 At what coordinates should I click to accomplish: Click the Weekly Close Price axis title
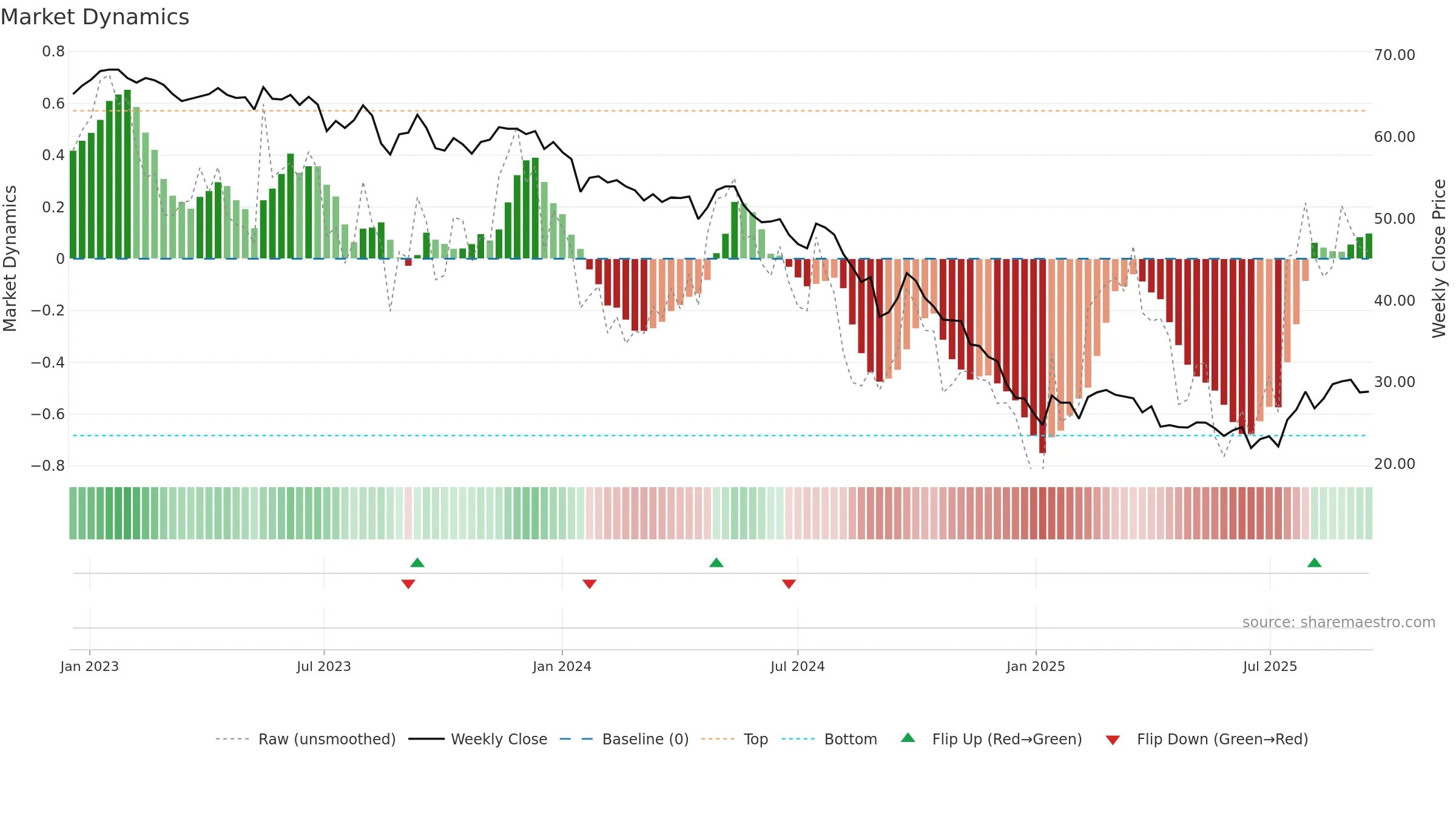pos(1440,258)
